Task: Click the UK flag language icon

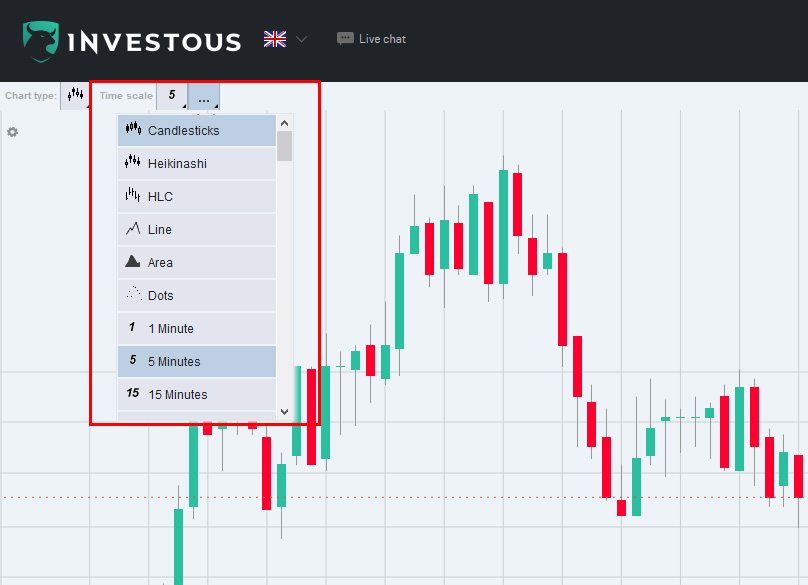Action: pos(275,39)
